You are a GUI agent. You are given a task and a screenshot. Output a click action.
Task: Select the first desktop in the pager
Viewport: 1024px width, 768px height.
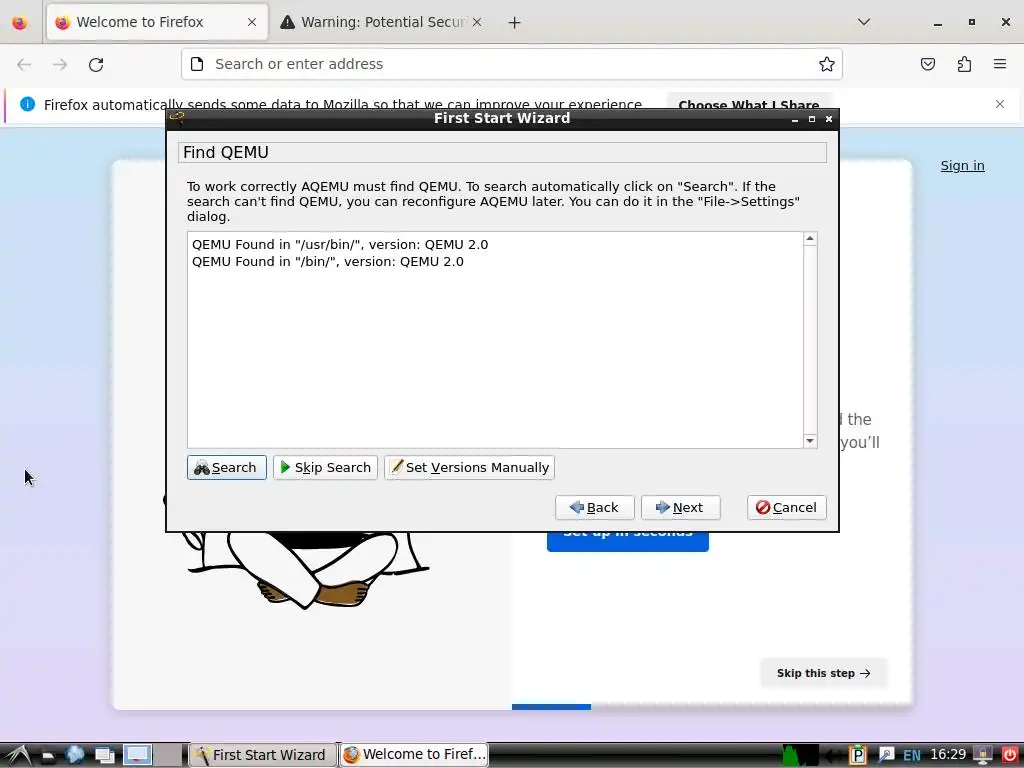pos(137,755)
